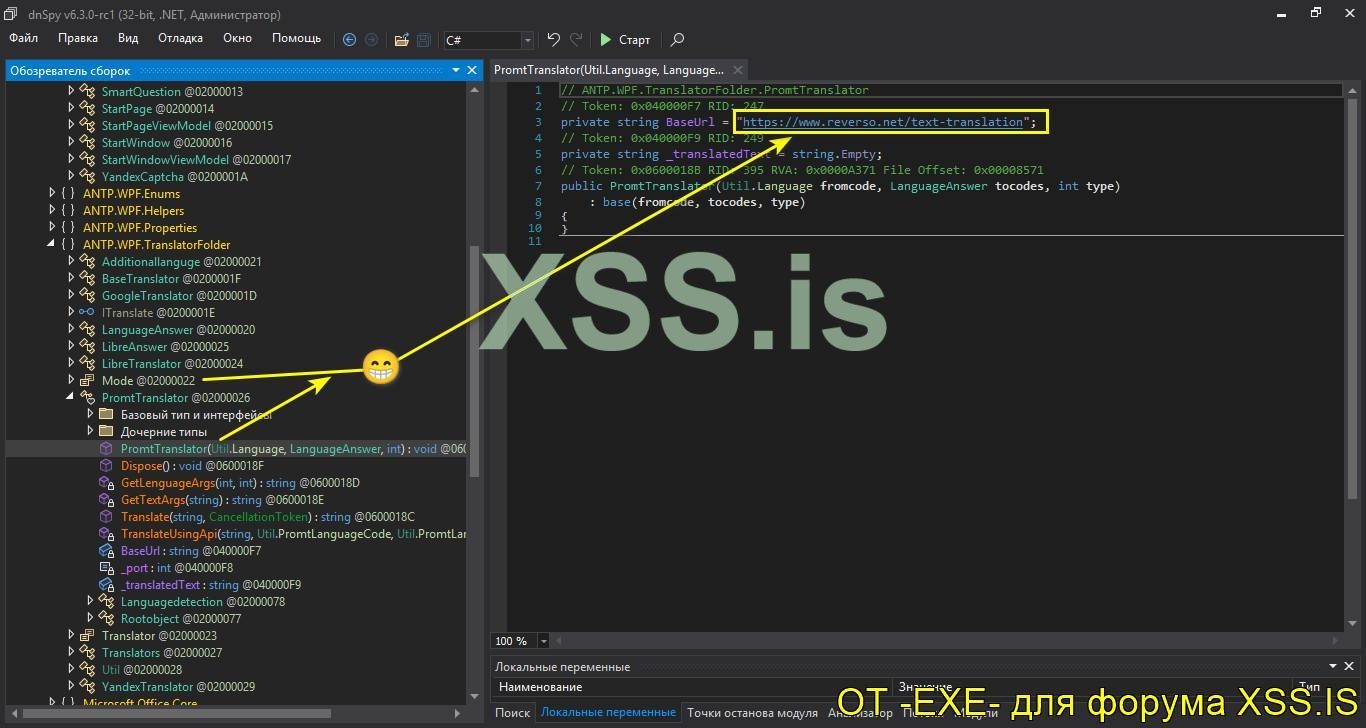The width and height of the screenshot is (1366, 728).
Task: Click the reverso.net URL string in code
Action: pyautogui.click(x=884, y=122)
